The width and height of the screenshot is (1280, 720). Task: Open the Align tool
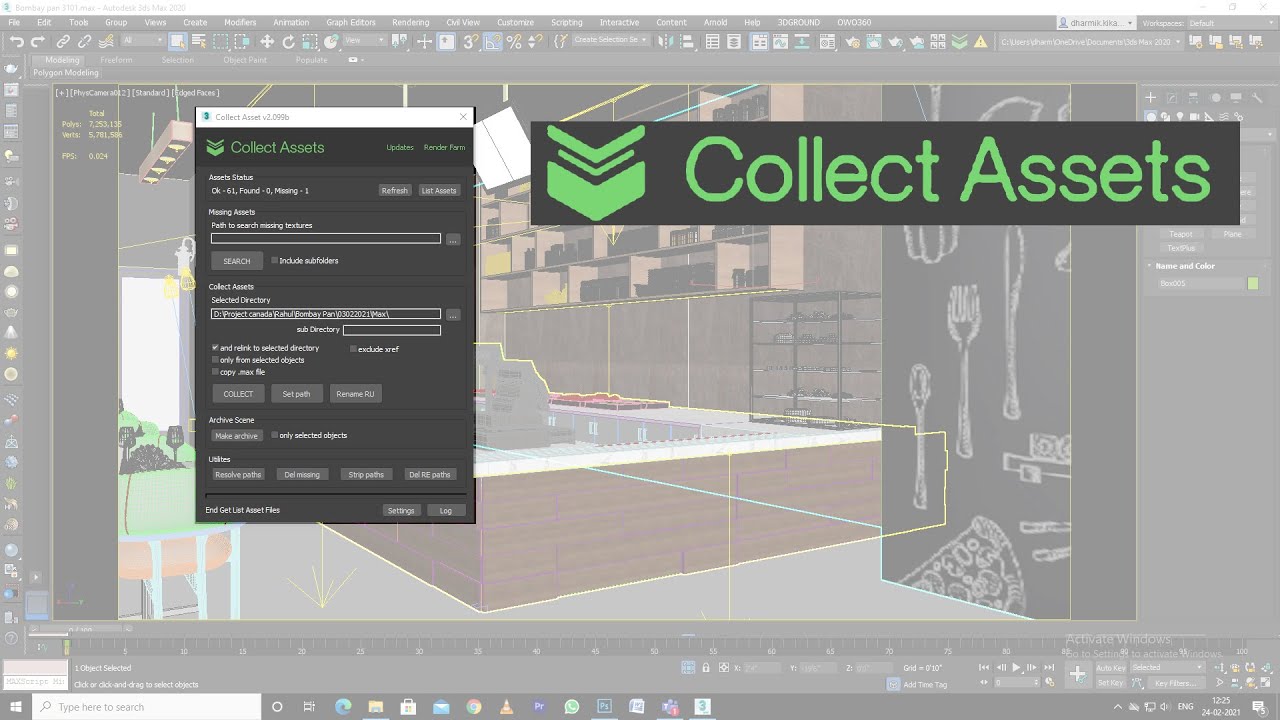tap(688, 41)
